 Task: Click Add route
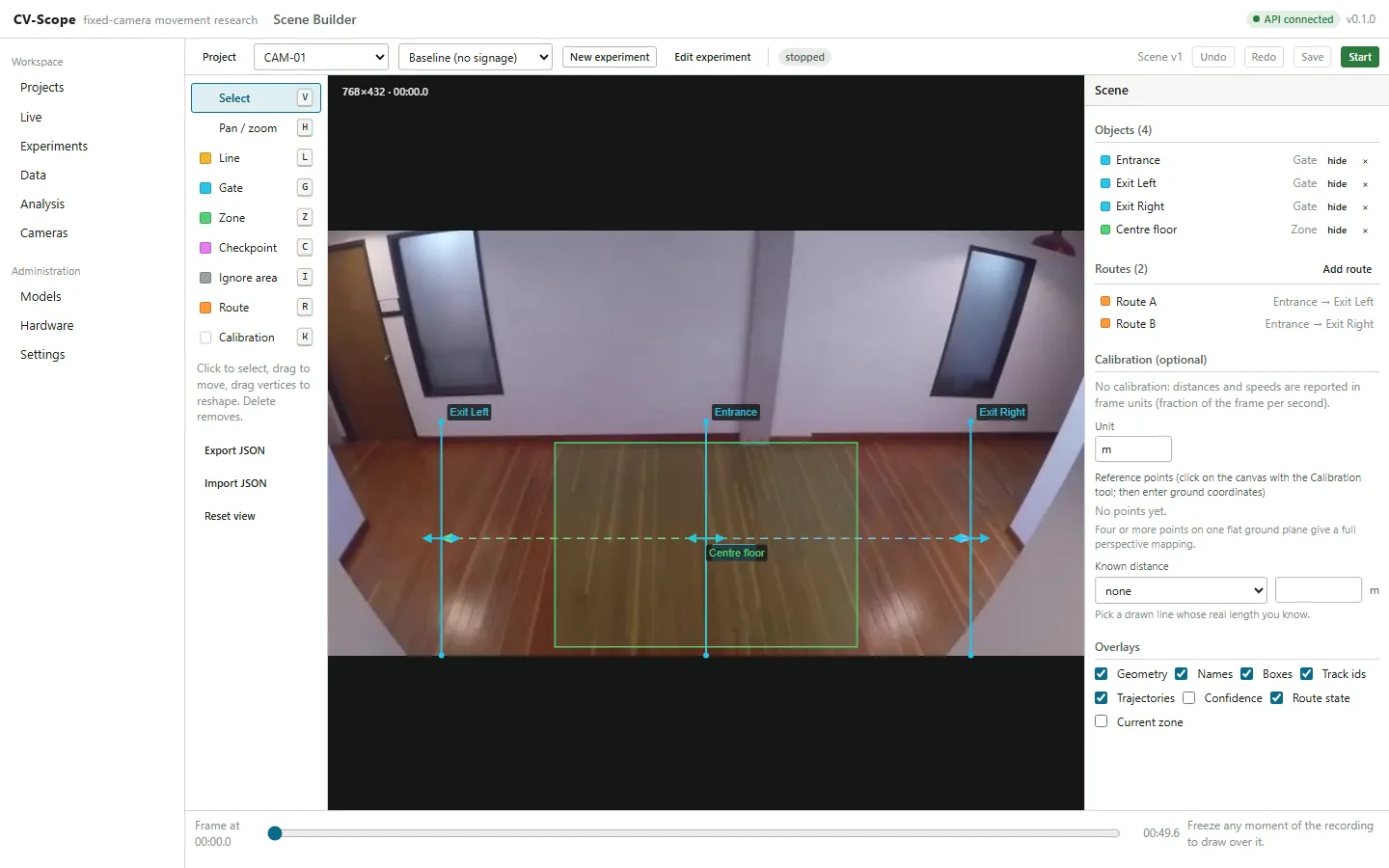coord(1348,269)
